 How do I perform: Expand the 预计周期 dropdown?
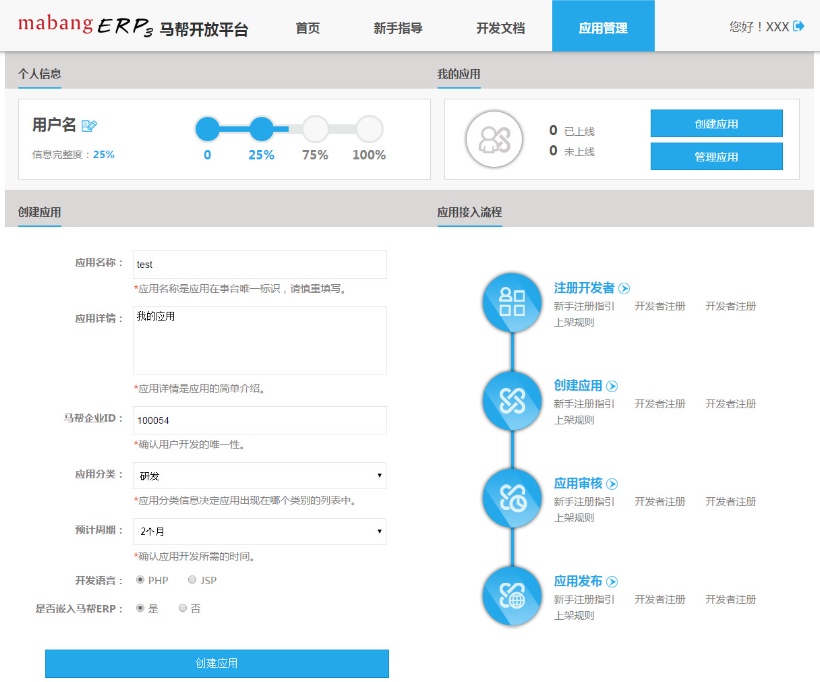(x=260, y=531)
